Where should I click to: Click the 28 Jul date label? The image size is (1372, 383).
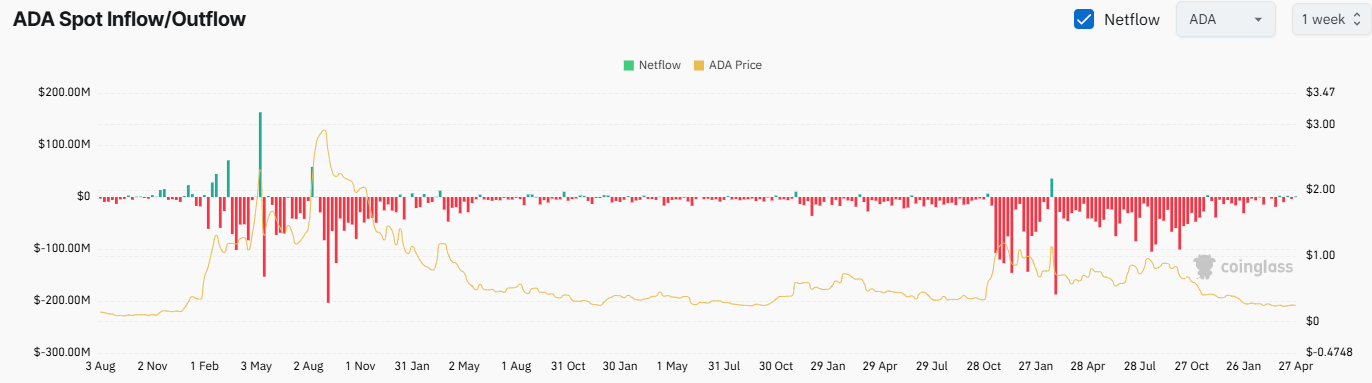point(1140,367)
